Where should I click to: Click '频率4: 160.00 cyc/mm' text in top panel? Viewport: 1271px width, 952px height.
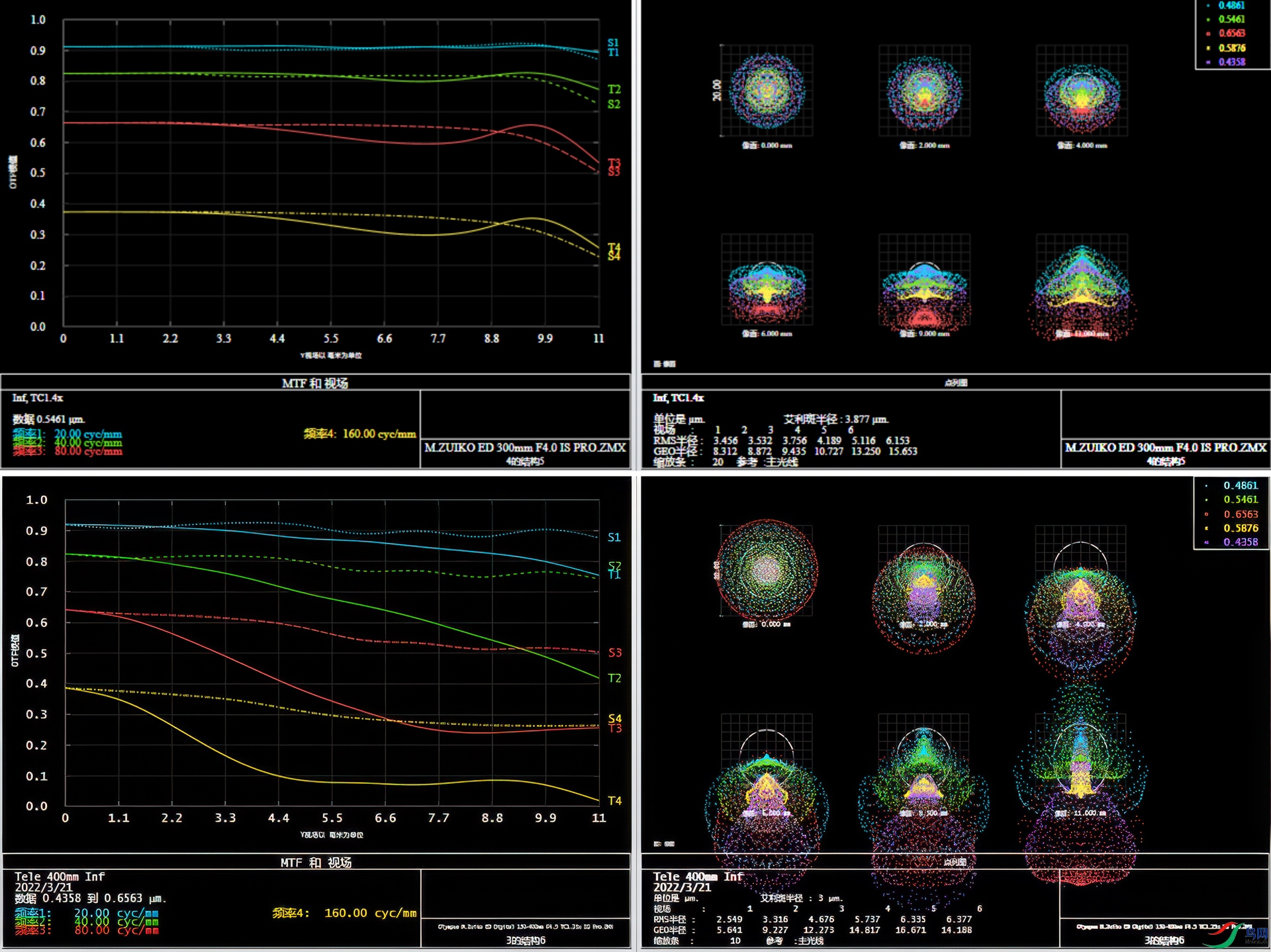(359, 434)
